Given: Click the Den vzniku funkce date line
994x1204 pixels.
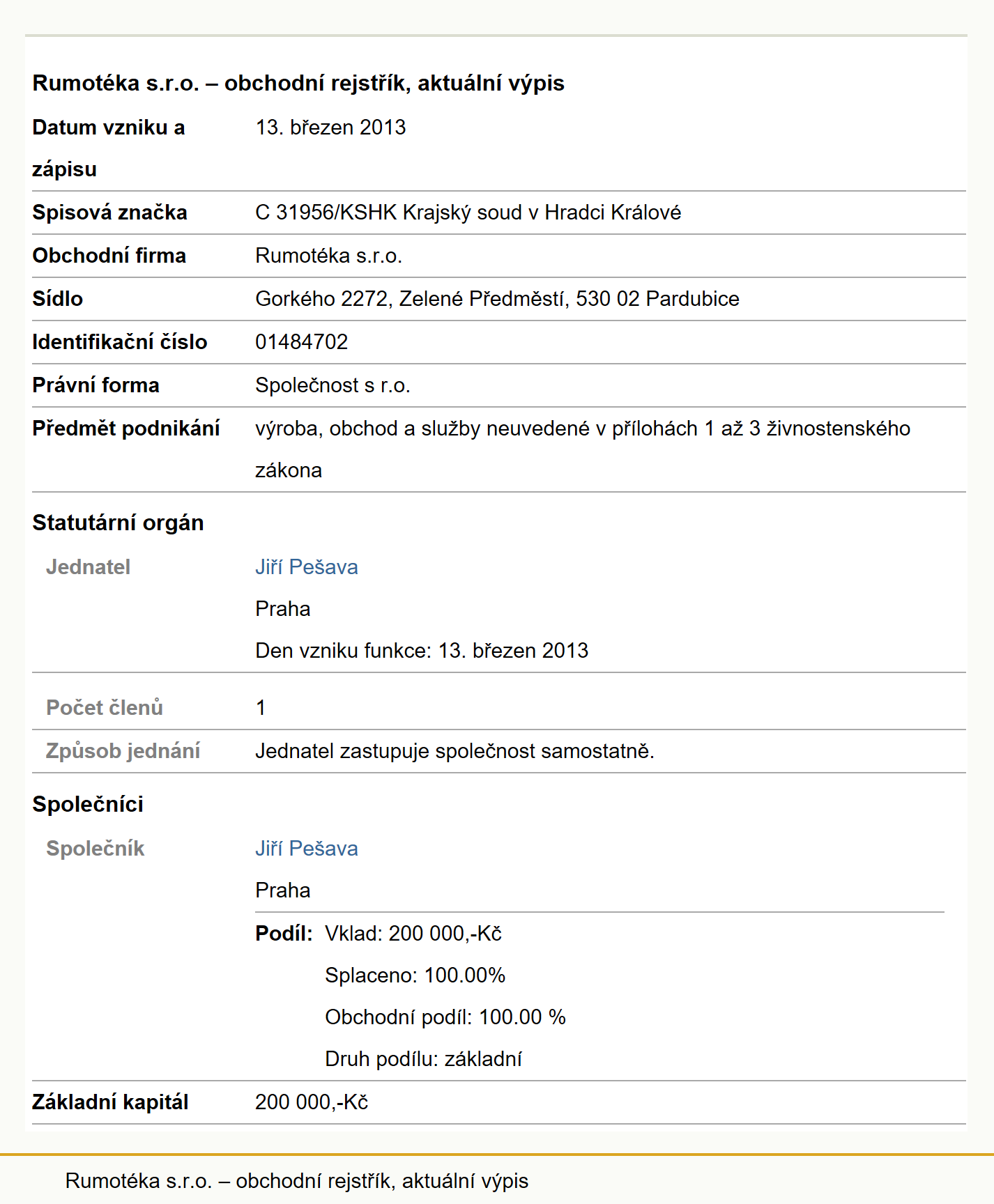Looking at the screenshot, I should pyautogui.click(x=422, y=650).
